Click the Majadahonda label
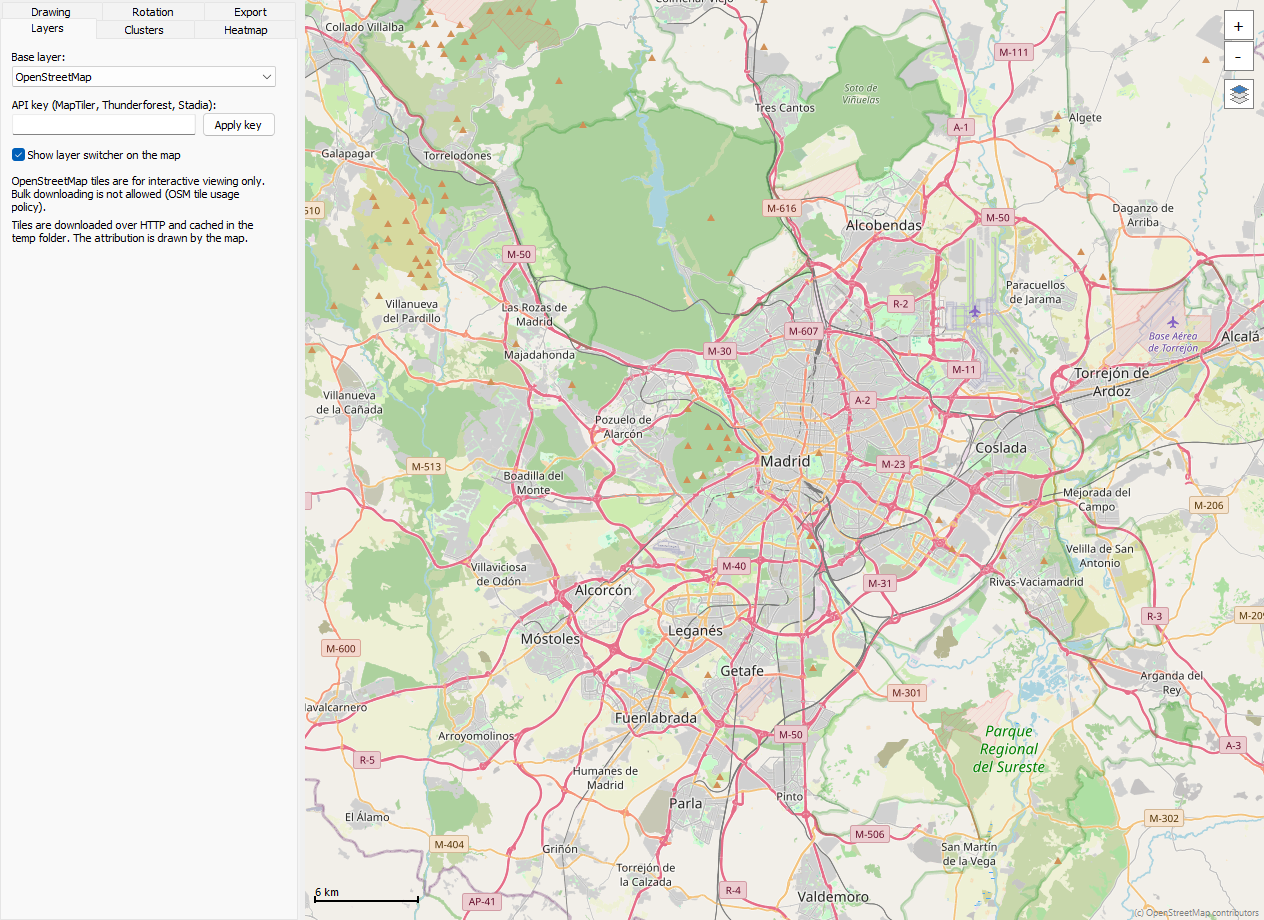Screen dimensions: 1264x920 540,355
